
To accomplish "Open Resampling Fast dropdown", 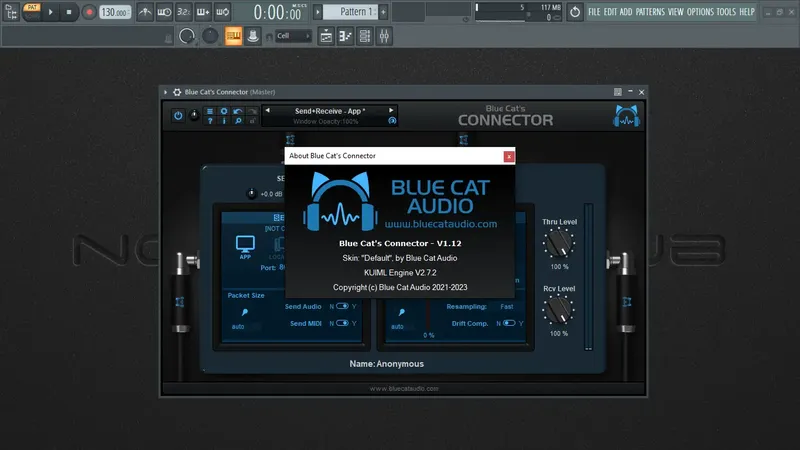I will tap(507, 307).
